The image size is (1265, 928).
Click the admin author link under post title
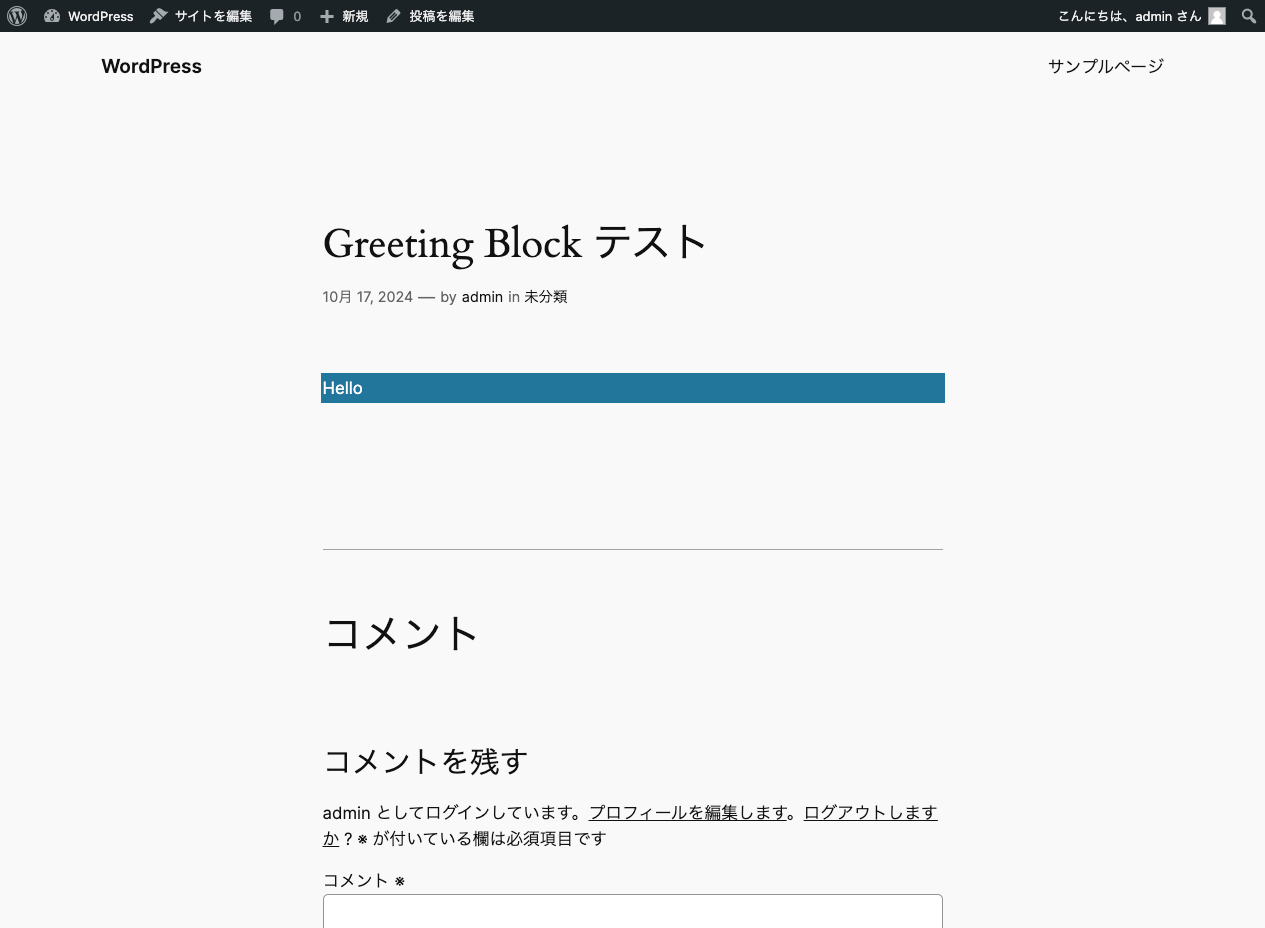pyautogui.click(x=482, y=297)
